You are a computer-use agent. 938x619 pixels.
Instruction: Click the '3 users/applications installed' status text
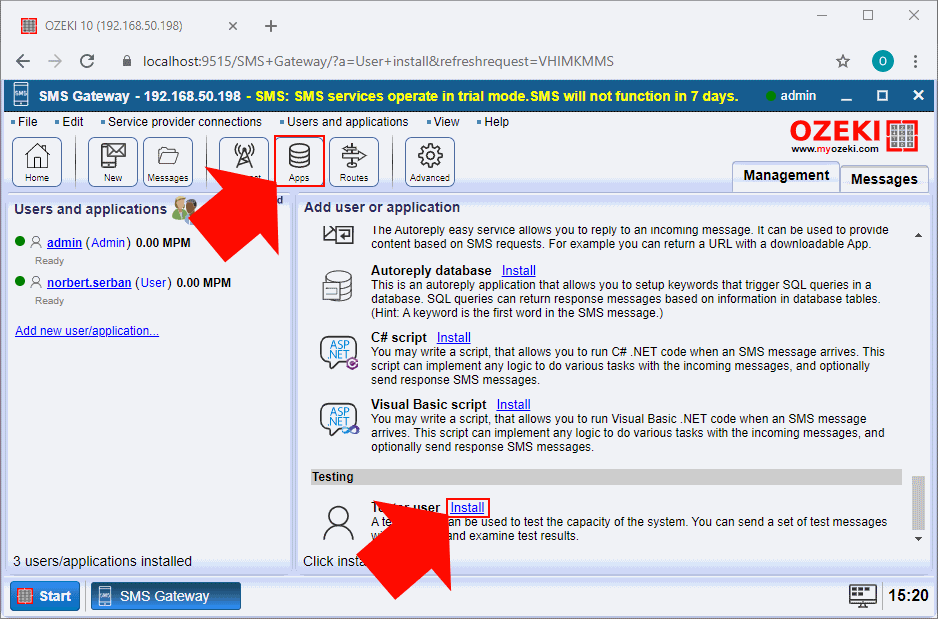pyautogui.click(x=102, y=561)
